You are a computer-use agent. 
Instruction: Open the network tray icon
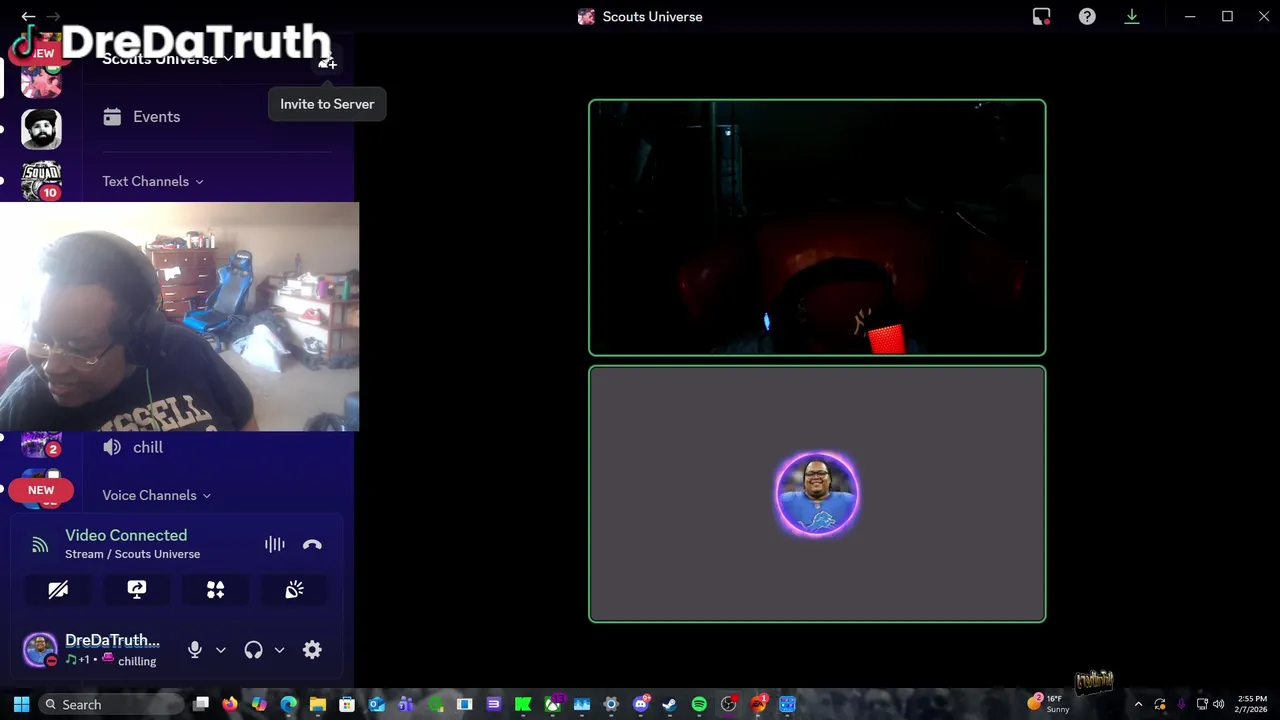[1202, 704]
